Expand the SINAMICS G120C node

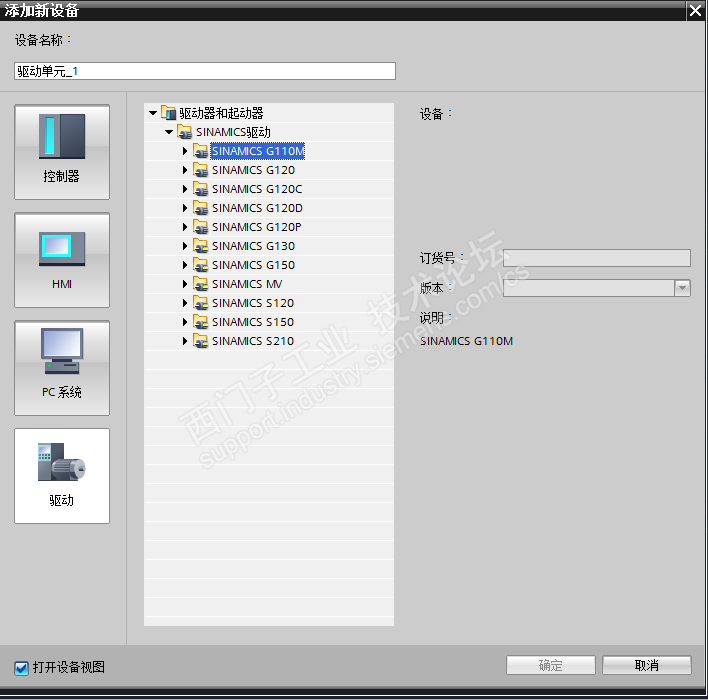tap(185, 189)
